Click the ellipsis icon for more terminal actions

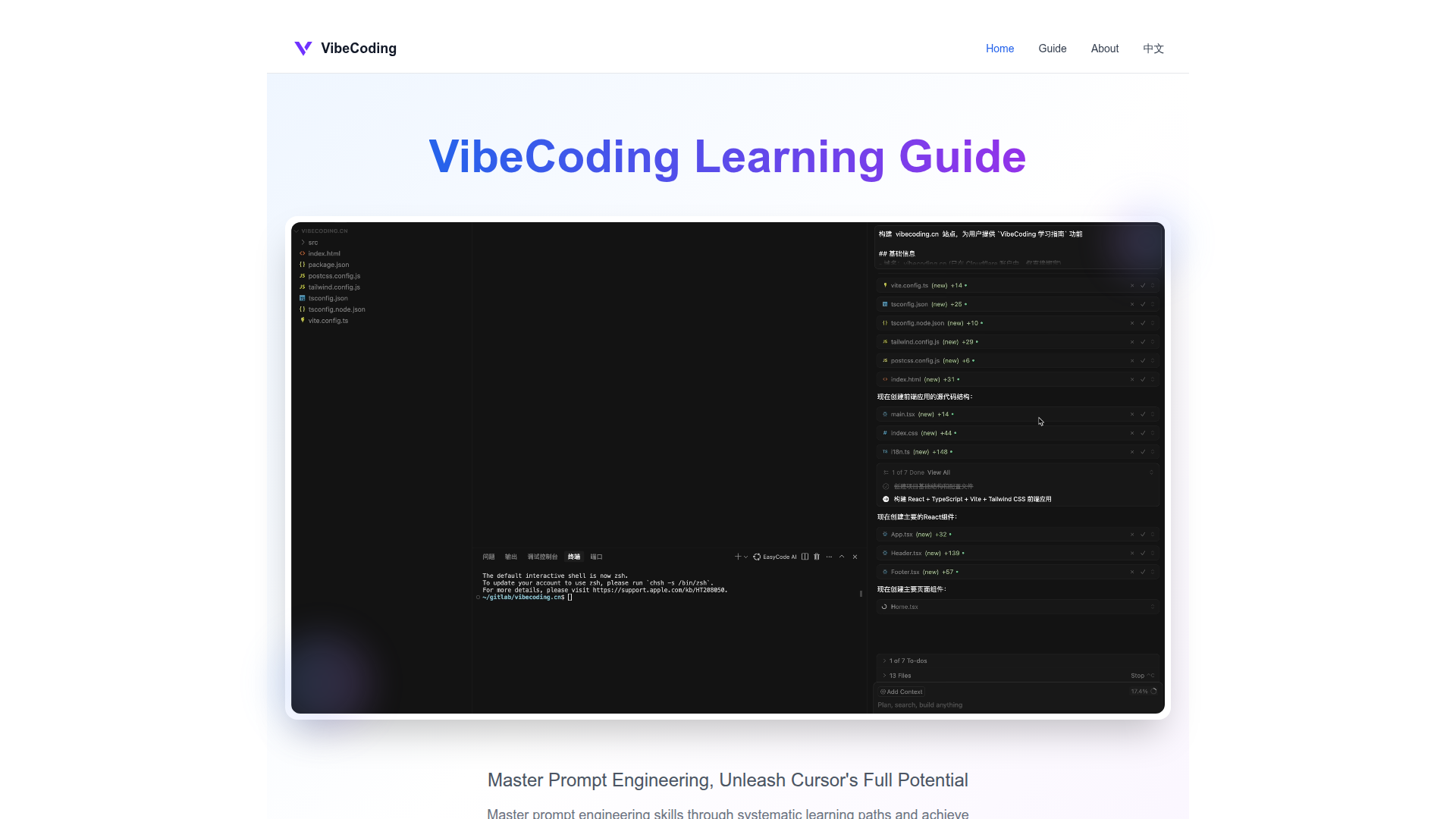pos(829,557)
